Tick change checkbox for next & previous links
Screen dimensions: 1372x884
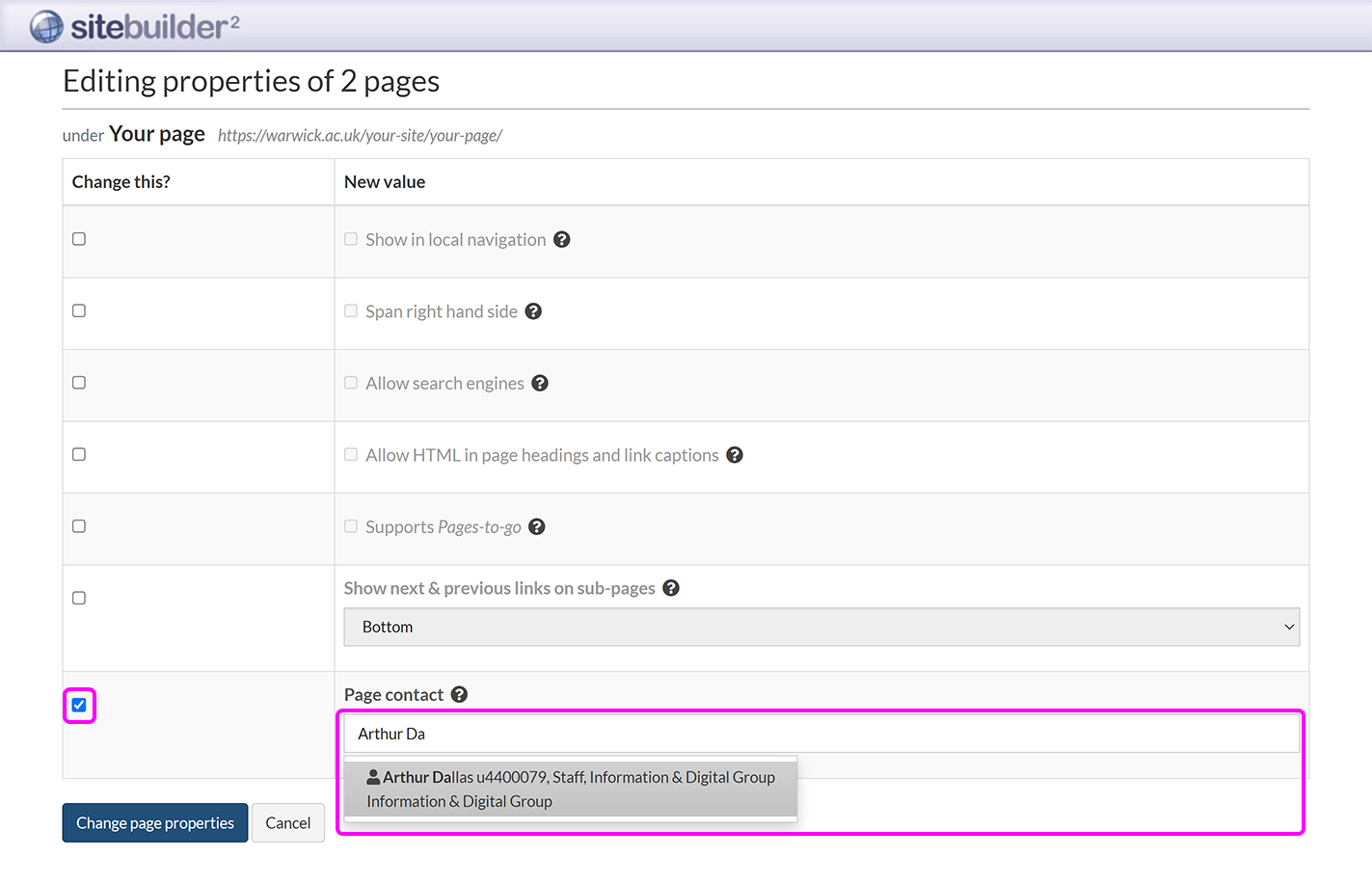[79, 598]
